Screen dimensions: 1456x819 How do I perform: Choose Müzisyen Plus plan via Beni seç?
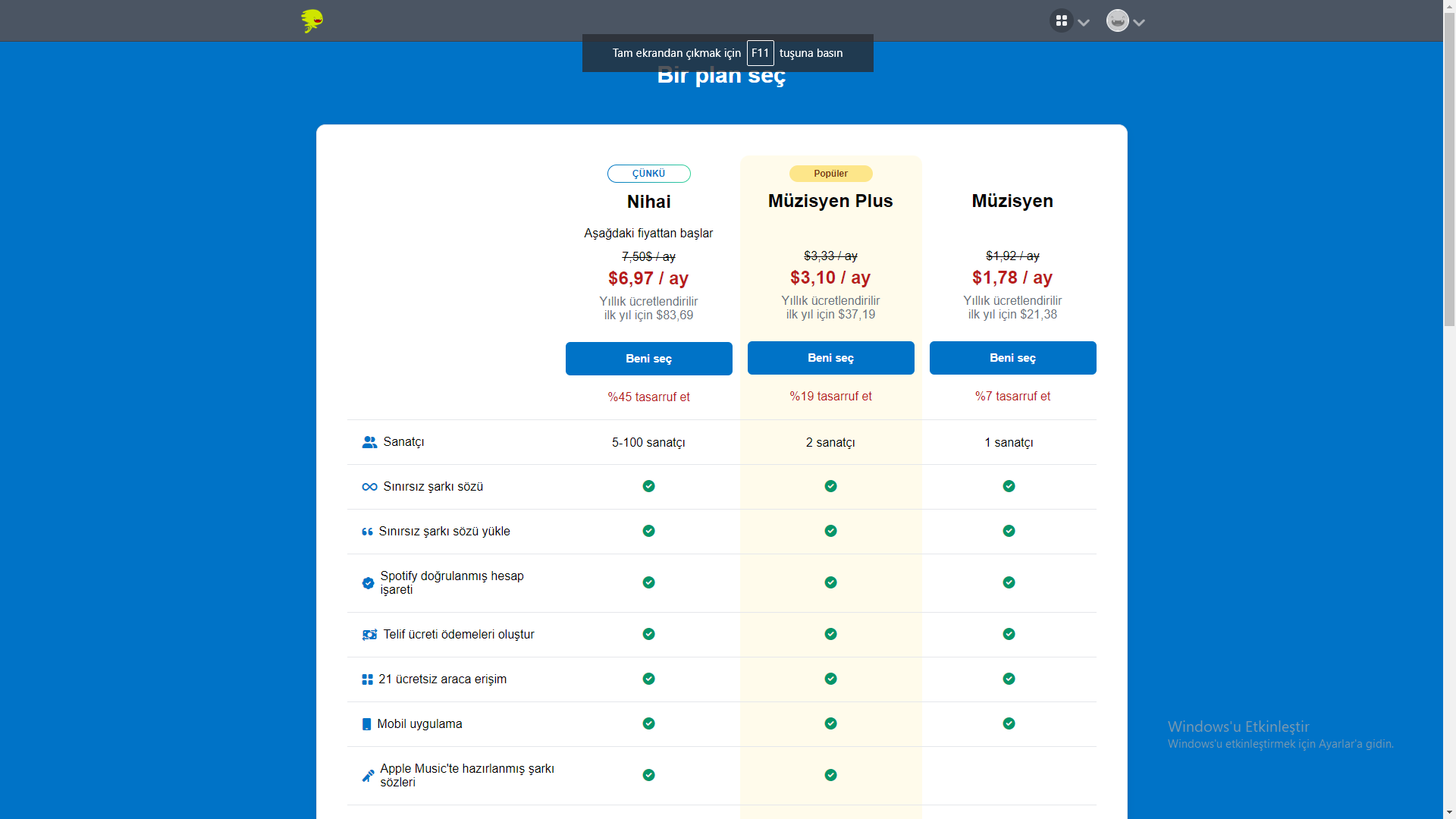click(x=830, y=358)
